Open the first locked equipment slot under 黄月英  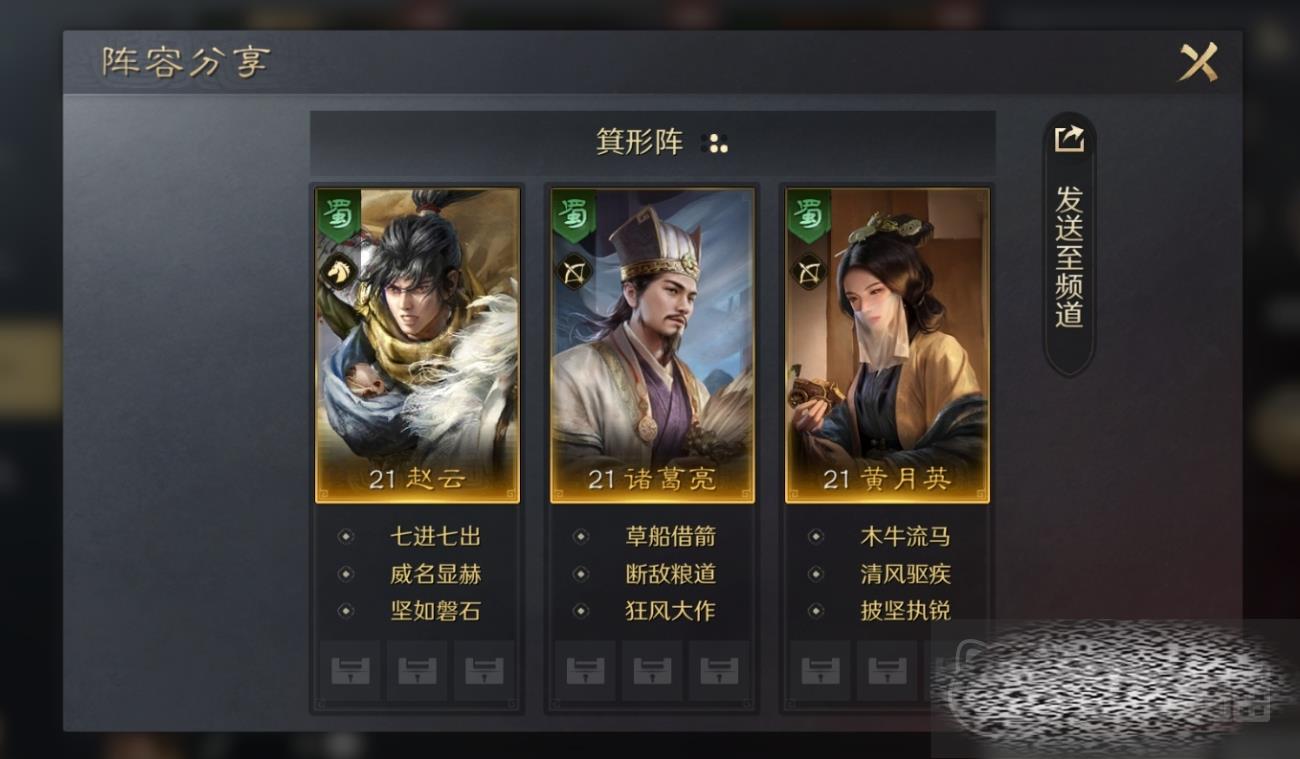coord(820,670)
